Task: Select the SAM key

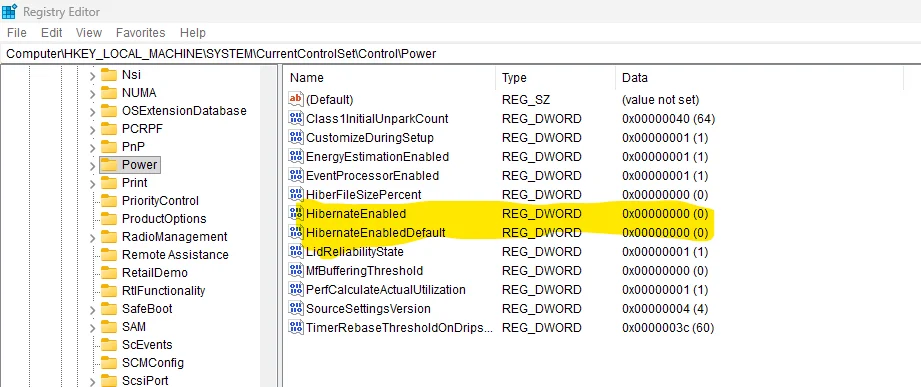Action: pos(134,327)
